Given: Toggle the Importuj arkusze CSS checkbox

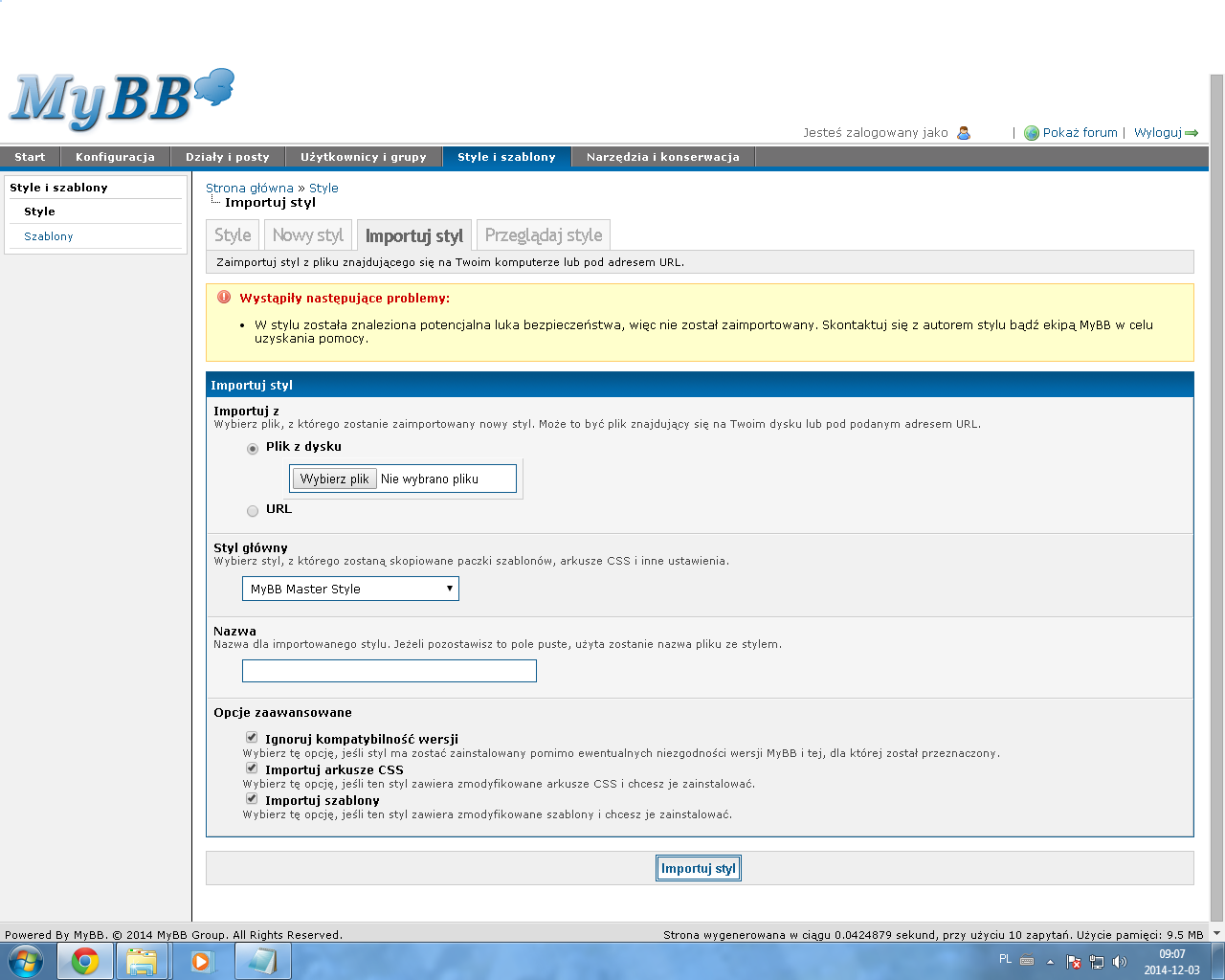Looking at the screenshot, I should [x=252, y=768].
